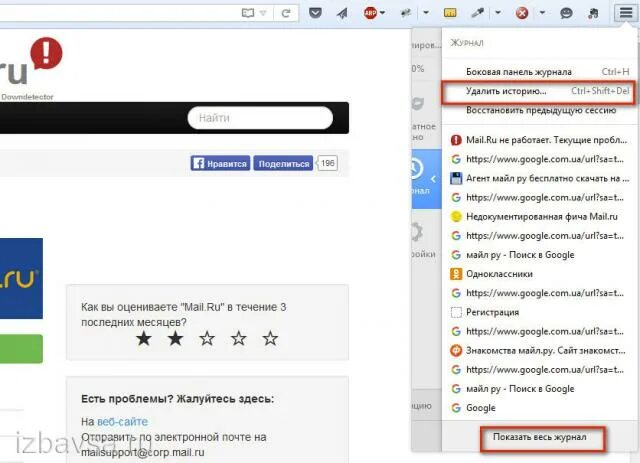Click the Adblock Plus ABP icon
Image resolution: width=640 pixels, height=463 pixels.
[370, 13]
